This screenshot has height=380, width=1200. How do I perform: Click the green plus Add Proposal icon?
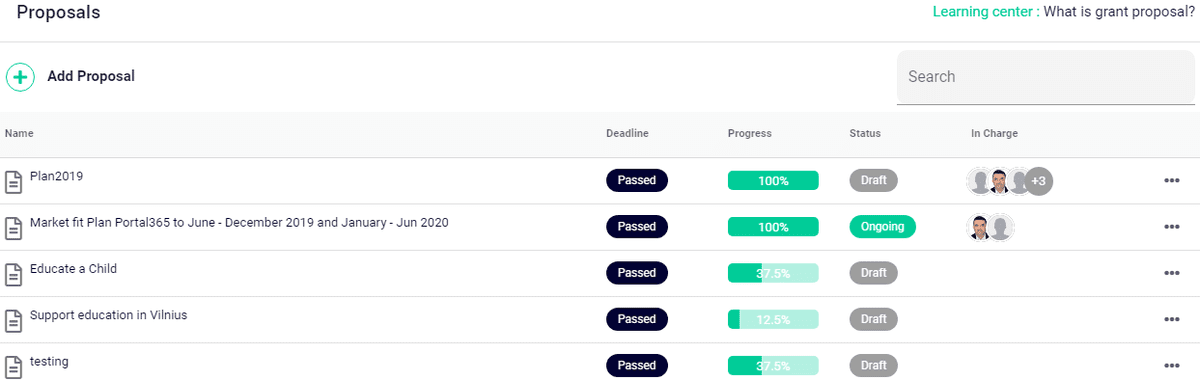[x=20, y=77]
